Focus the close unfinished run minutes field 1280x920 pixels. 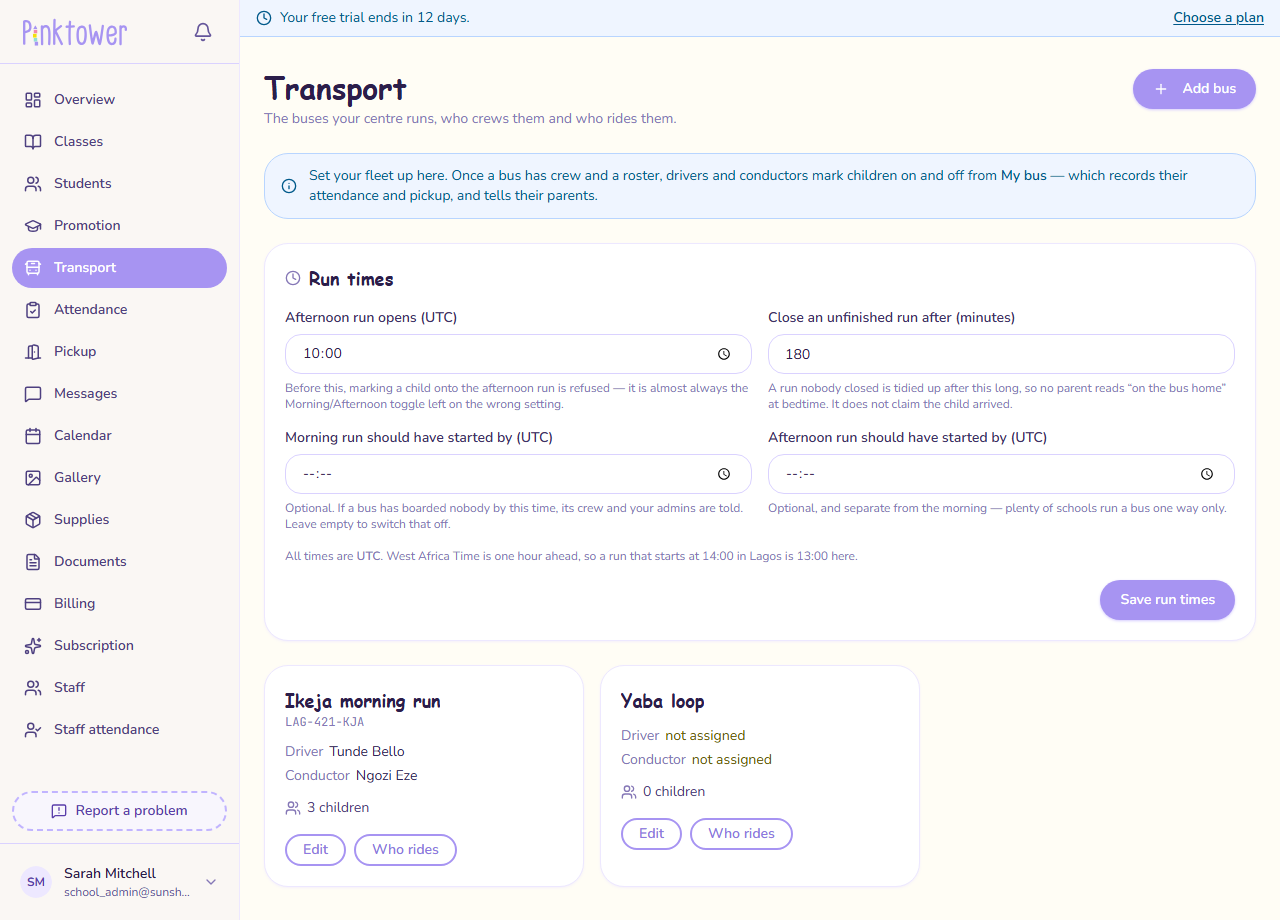pyautogui.click(x=1001, y=354)
